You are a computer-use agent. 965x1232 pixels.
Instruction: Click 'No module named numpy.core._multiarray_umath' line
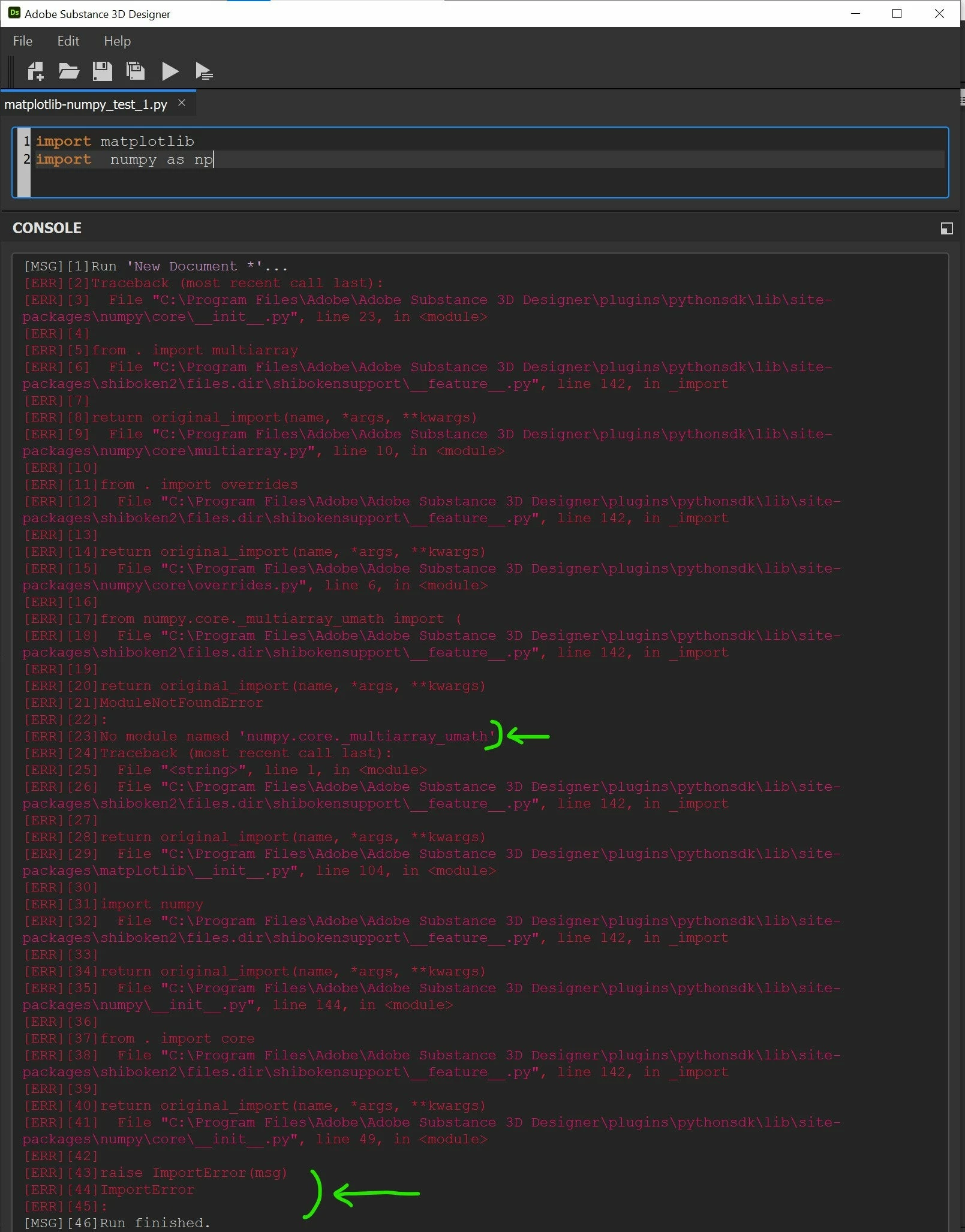[x=260, y=736]
